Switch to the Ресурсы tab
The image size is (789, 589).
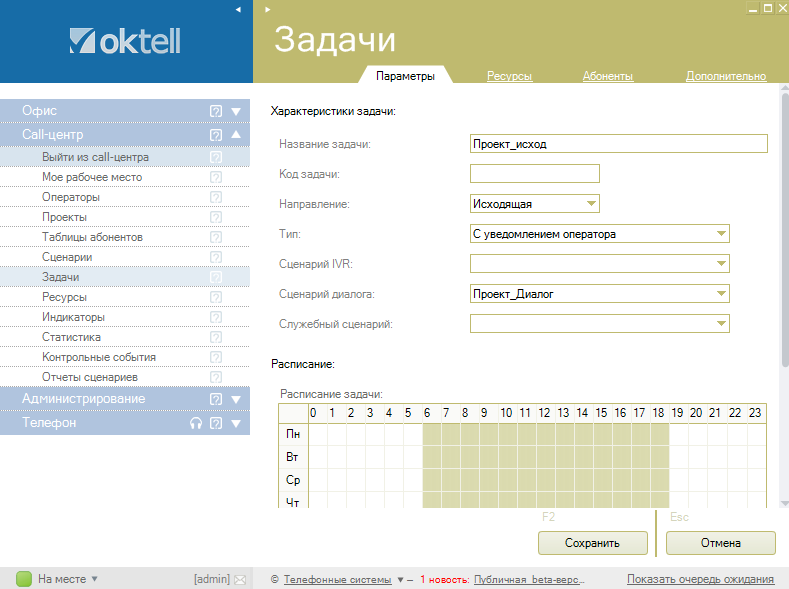509,76
